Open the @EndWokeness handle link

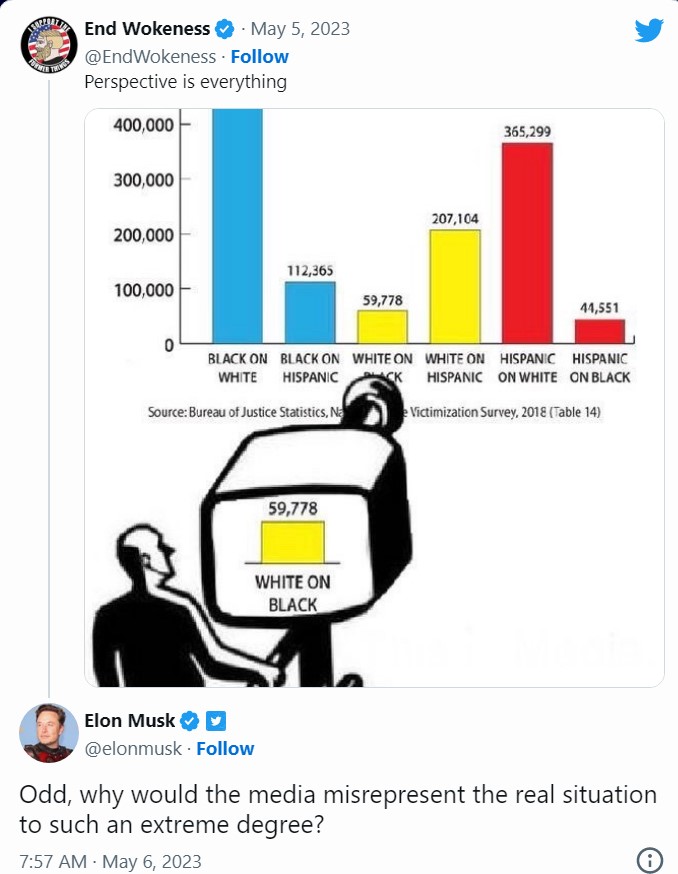click(150, 57)
